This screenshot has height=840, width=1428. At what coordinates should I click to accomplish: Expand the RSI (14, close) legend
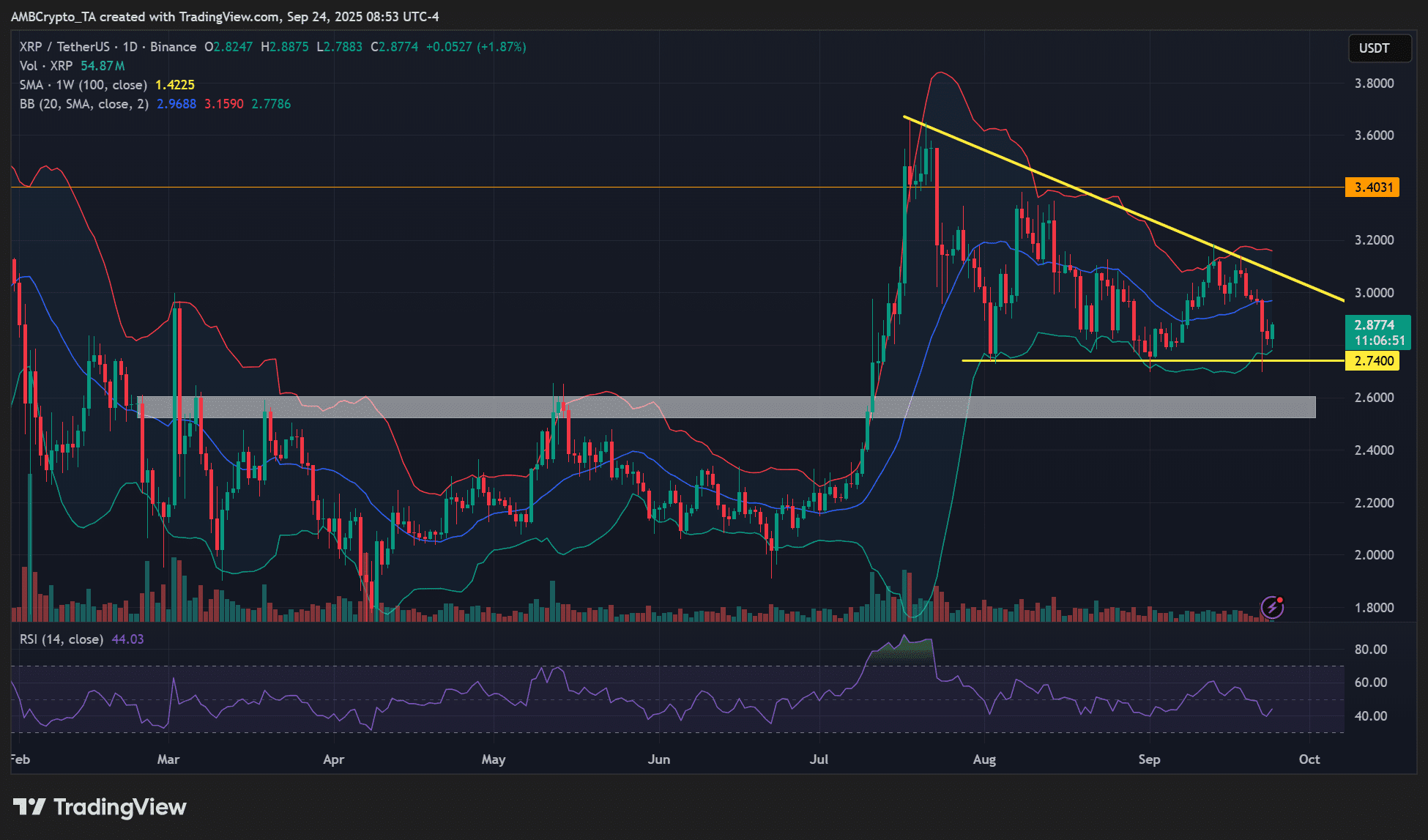[62, 639]
